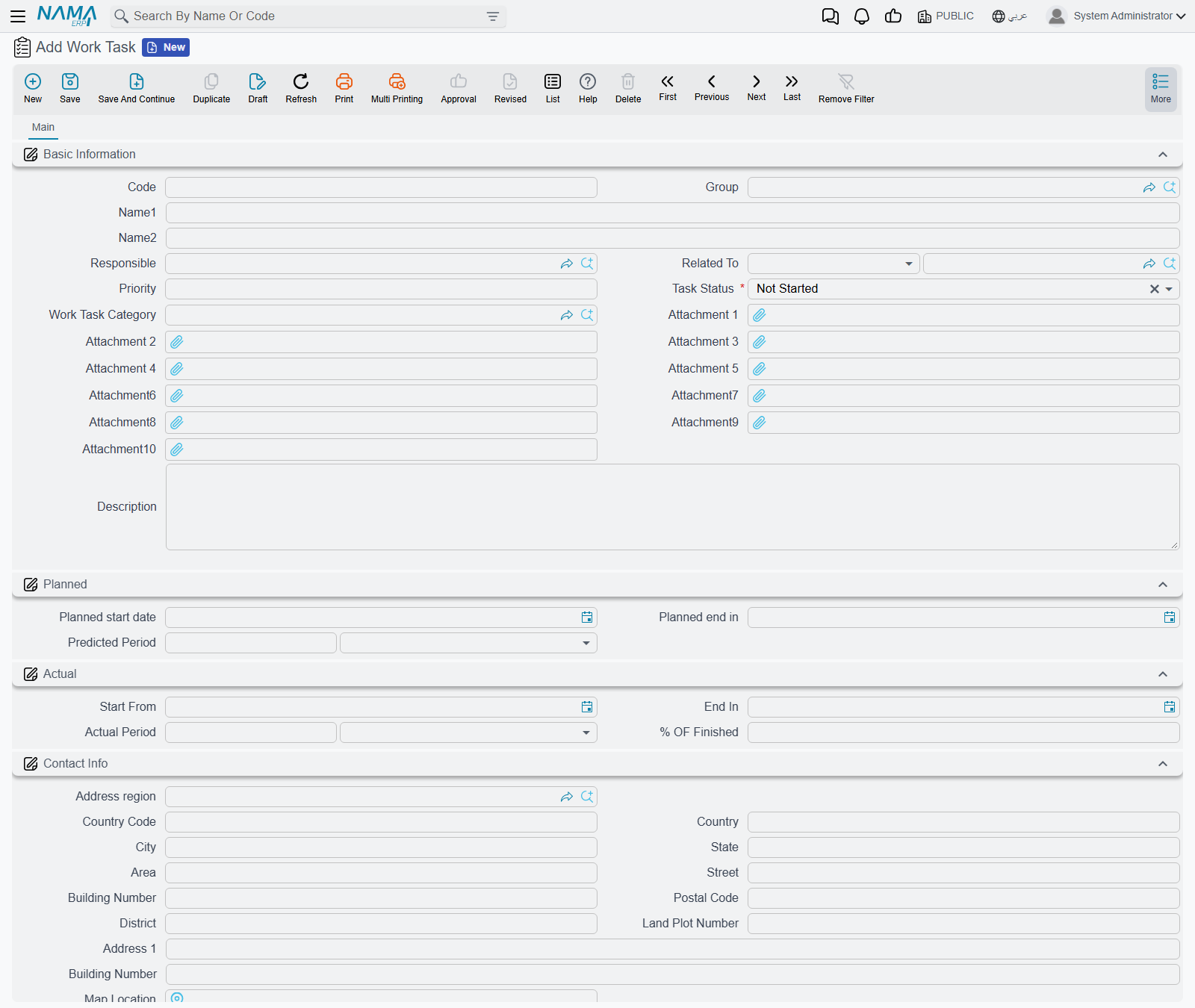The width and height of the screenshot is (1195, 1008).
Task: Save the work task
Action: point(70,88)
